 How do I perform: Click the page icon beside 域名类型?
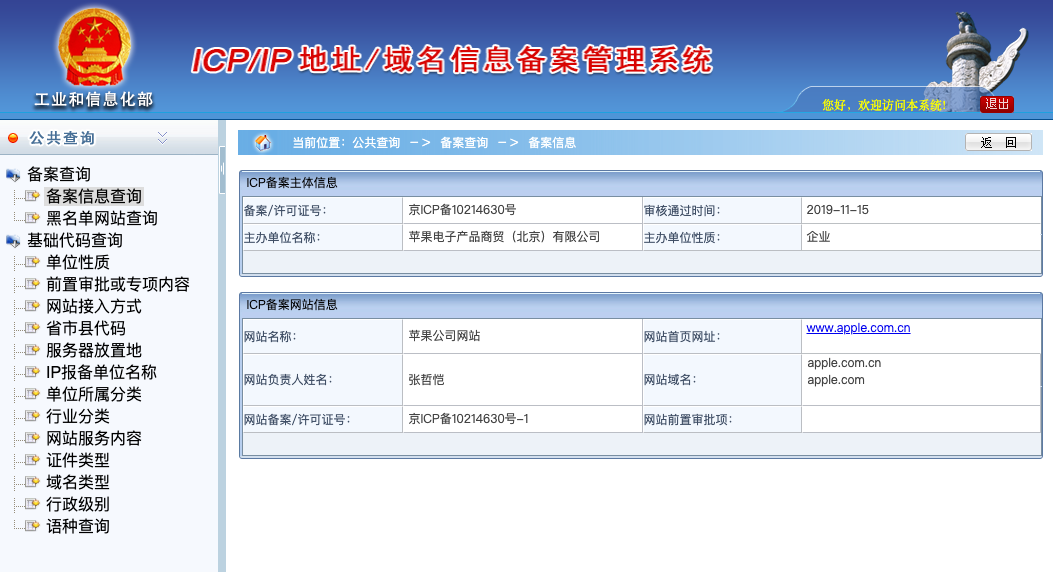click(x=32, y=482)
